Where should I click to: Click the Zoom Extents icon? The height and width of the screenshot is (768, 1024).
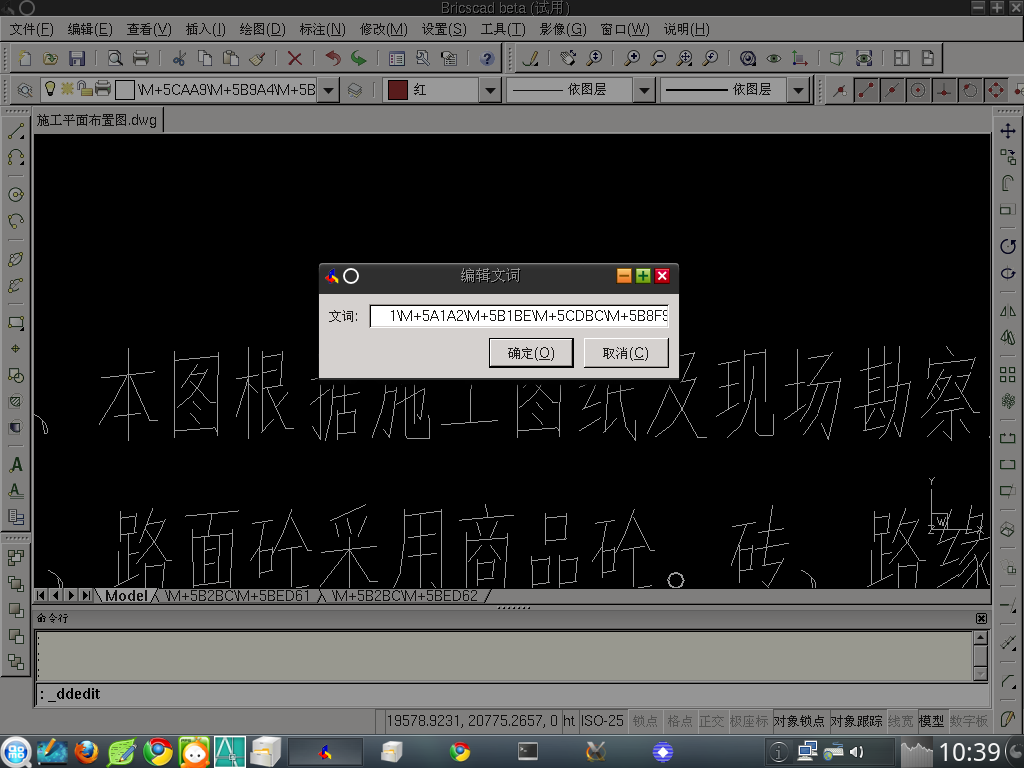coord(684,58)
